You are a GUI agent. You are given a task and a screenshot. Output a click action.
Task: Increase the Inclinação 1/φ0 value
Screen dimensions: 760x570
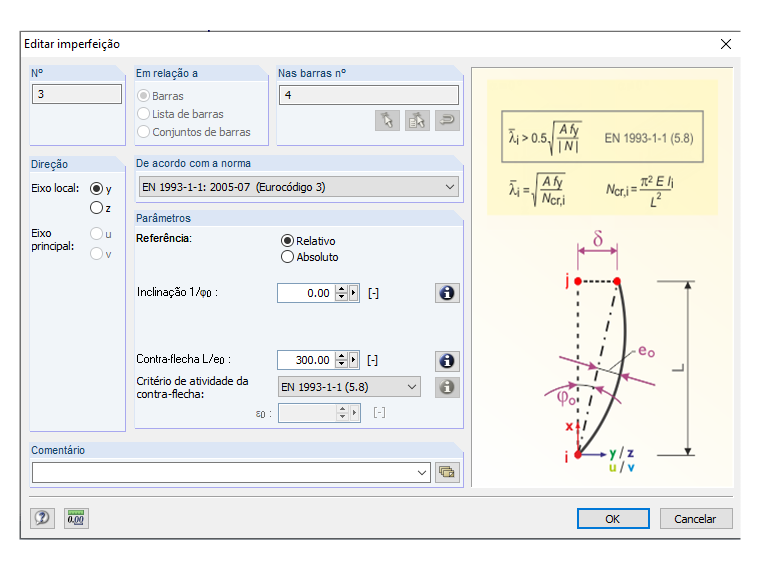click(x=342, y=289)
